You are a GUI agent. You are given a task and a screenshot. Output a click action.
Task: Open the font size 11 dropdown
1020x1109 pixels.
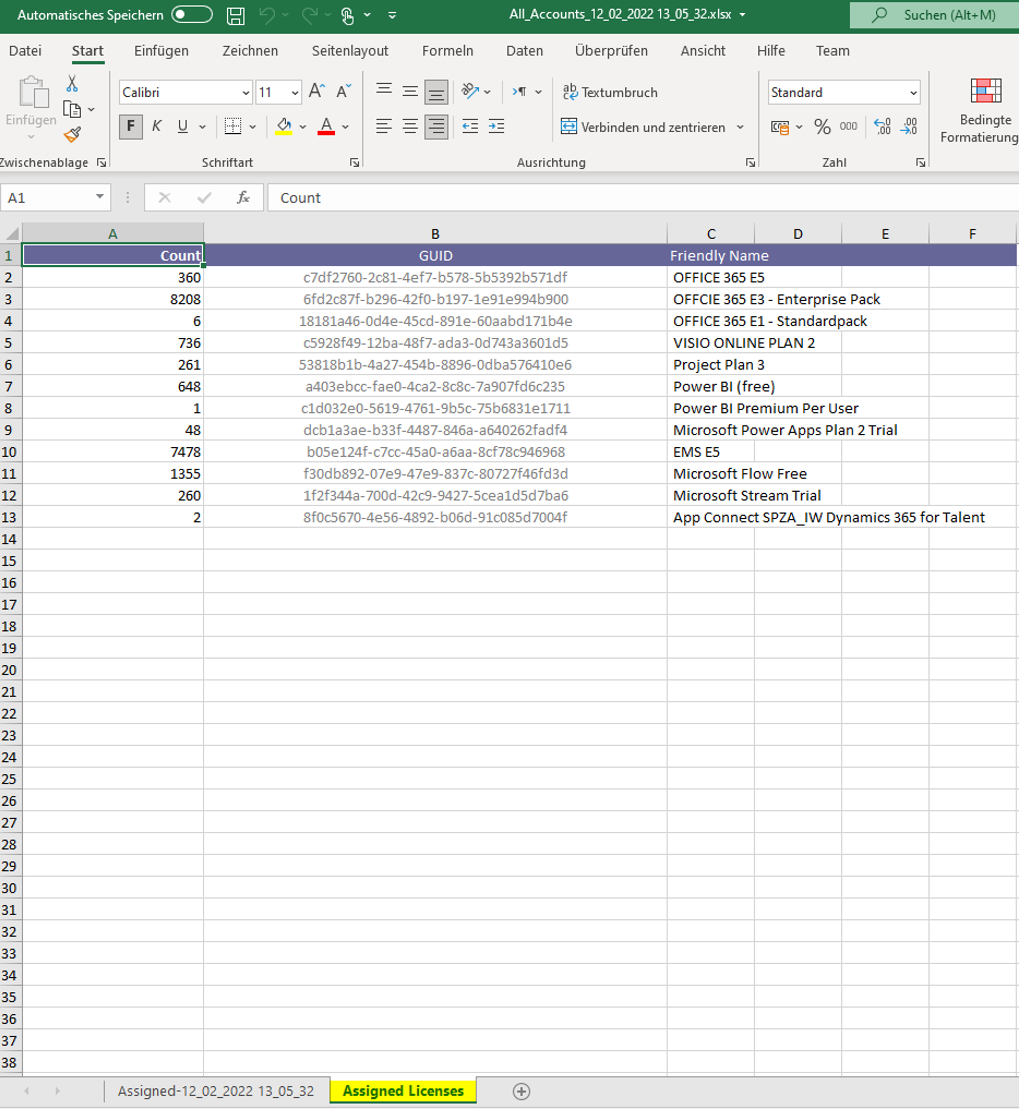294,93
